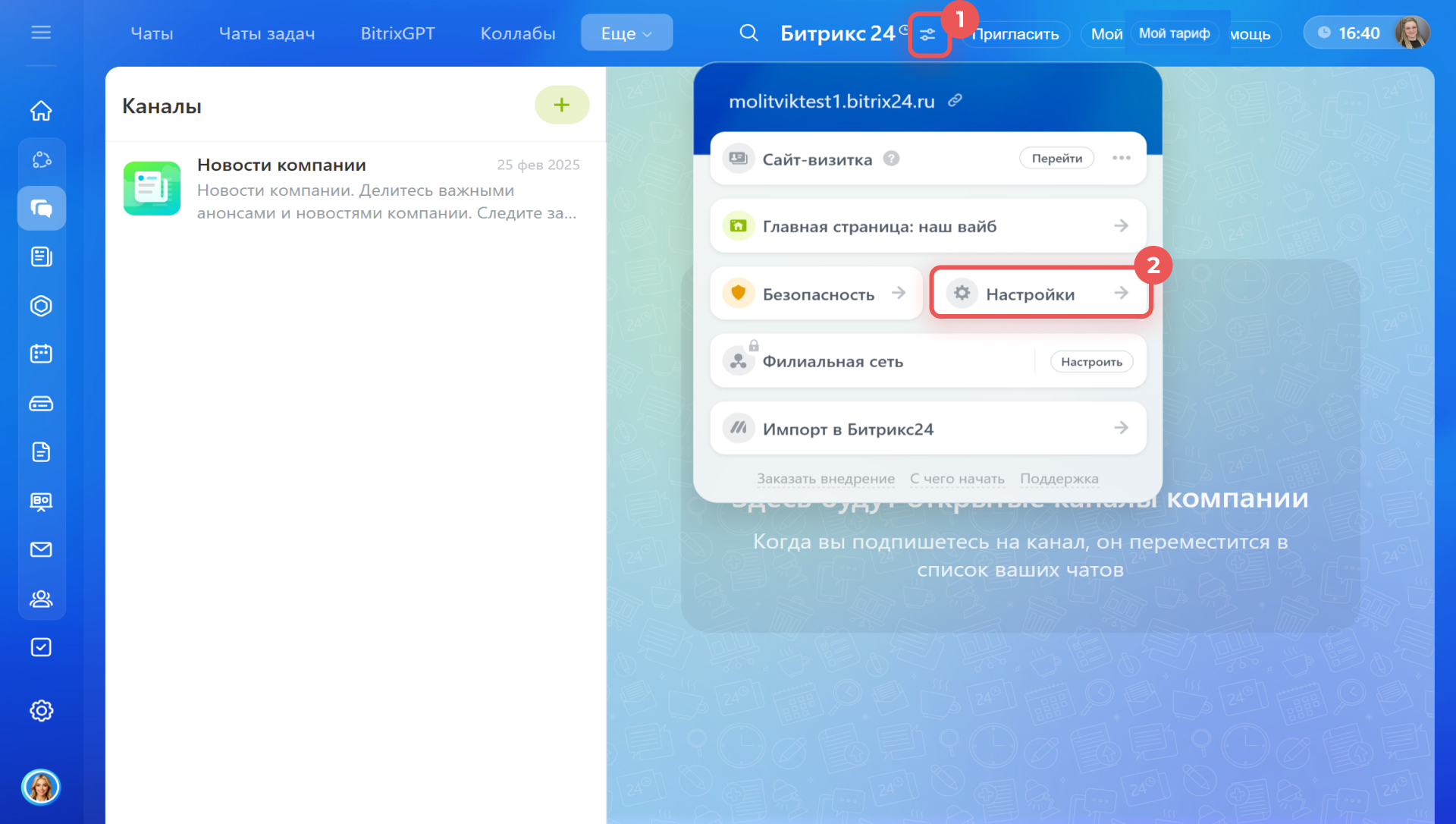Open the calendar icon in the sidebar
The height and width of the screenshot is (824, 1456).
(x=41, y=354)
